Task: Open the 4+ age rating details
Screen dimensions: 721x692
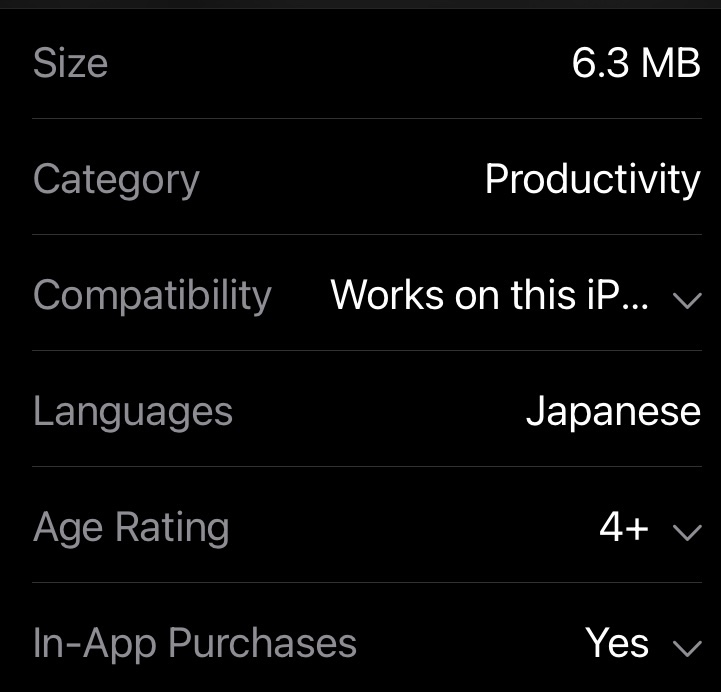Action: point(624,528)
